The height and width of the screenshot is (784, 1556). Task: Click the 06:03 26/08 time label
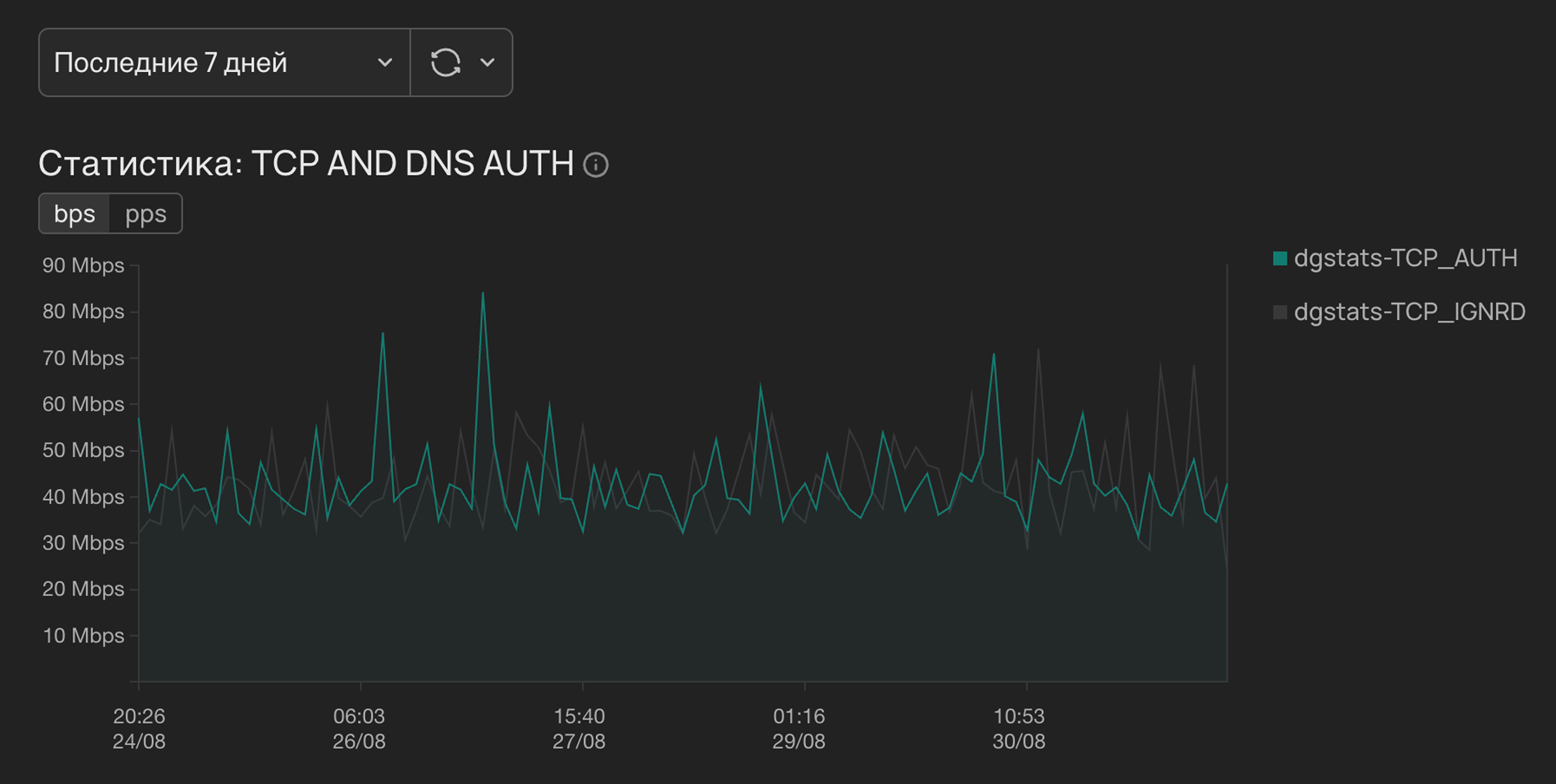tap(359, 728)
